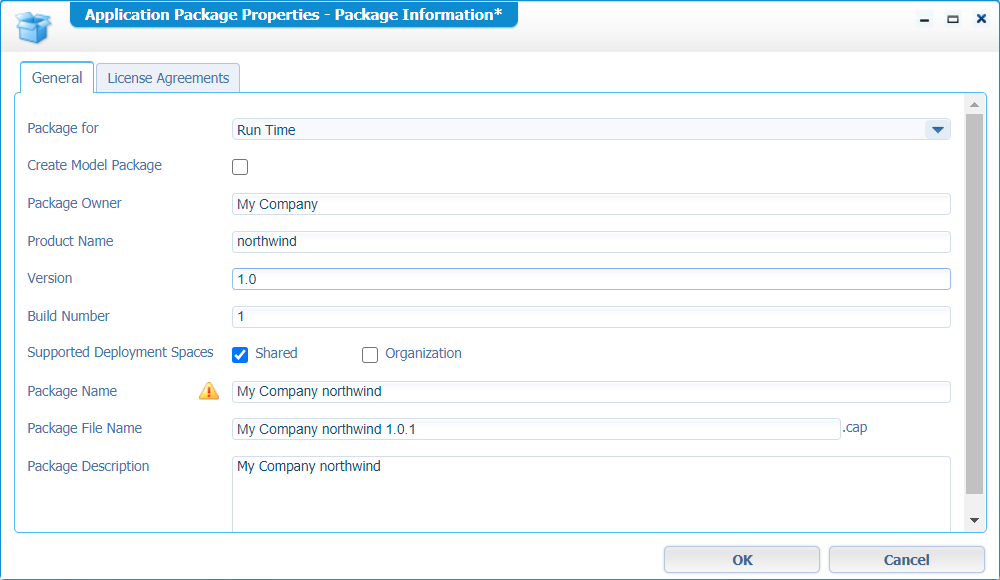Click the vertical scrollbar thumb
The height and width of the screenshot is (580, 1000).
point(974,300)
